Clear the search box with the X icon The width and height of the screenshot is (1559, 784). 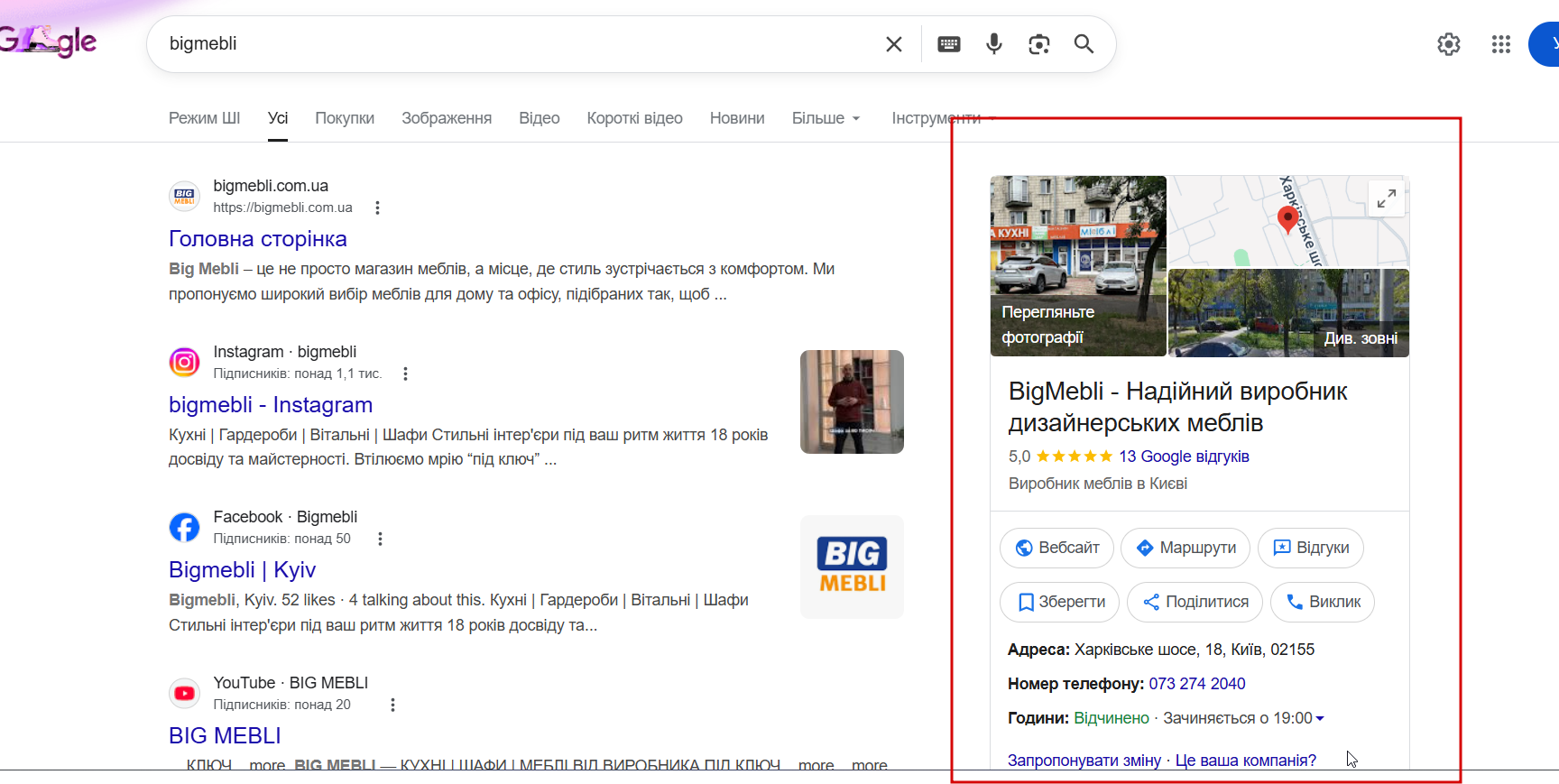coord(894,44)
